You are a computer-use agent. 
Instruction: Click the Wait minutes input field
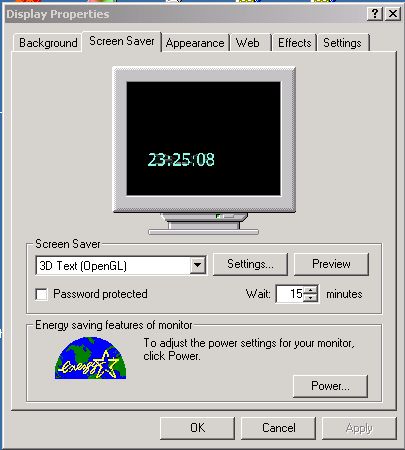290,294
